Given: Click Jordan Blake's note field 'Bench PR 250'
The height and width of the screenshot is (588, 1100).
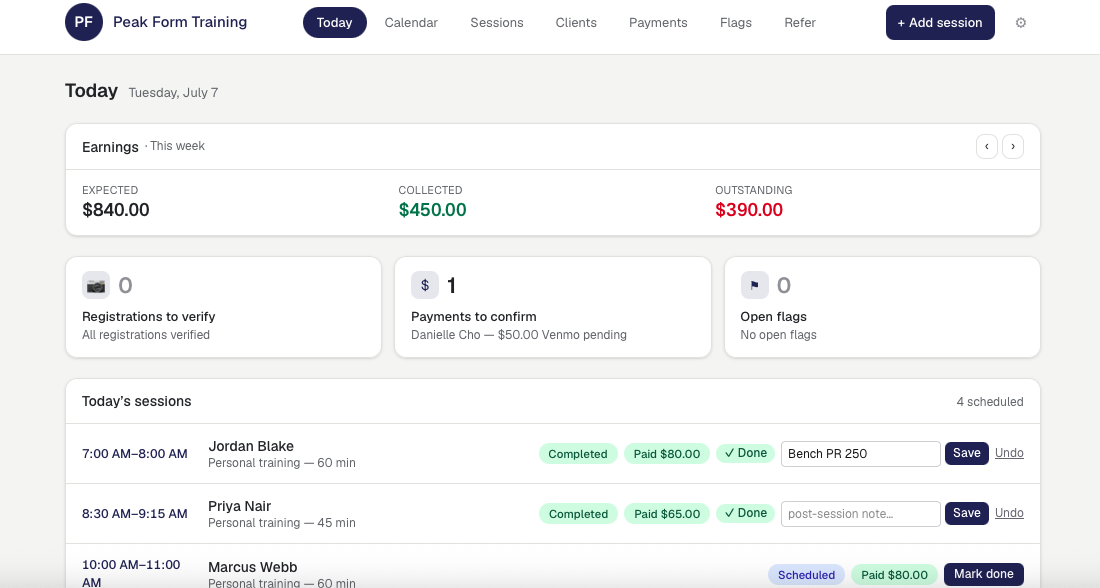Looking at the screenshot, I should 861,454.
